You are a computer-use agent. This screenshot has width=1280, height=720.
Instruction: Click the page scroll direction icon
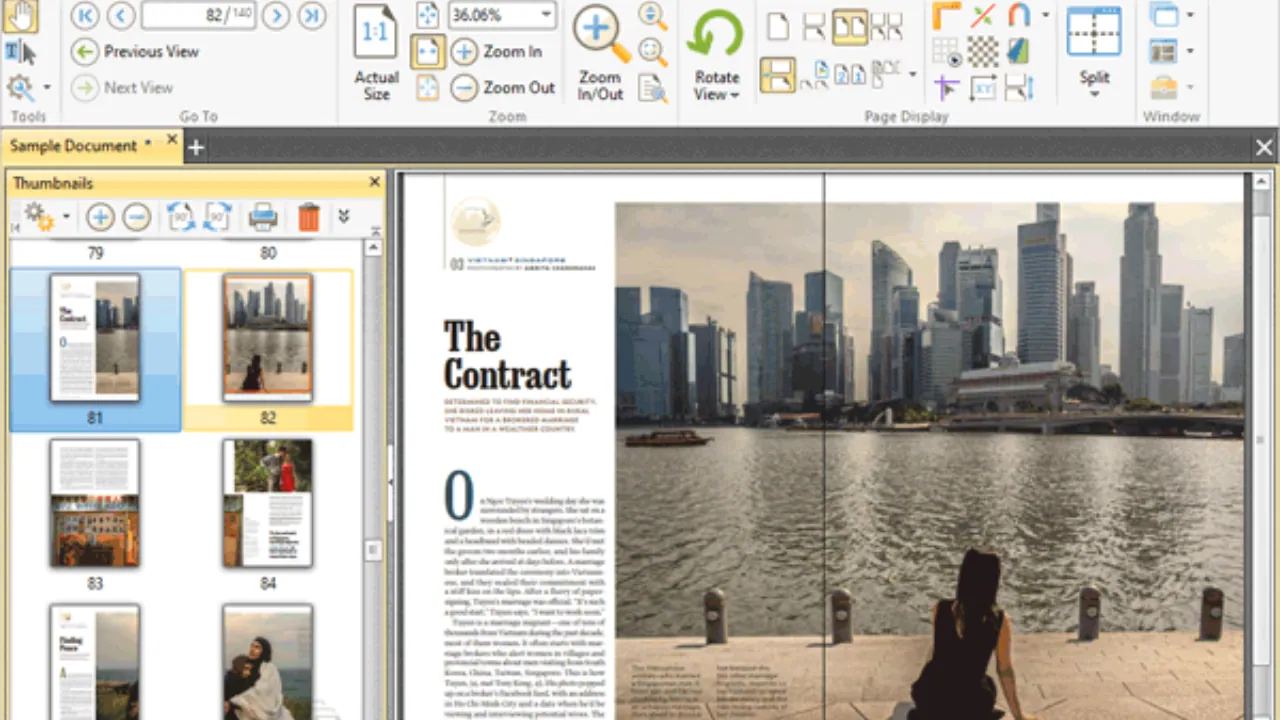pos(1019,88)
